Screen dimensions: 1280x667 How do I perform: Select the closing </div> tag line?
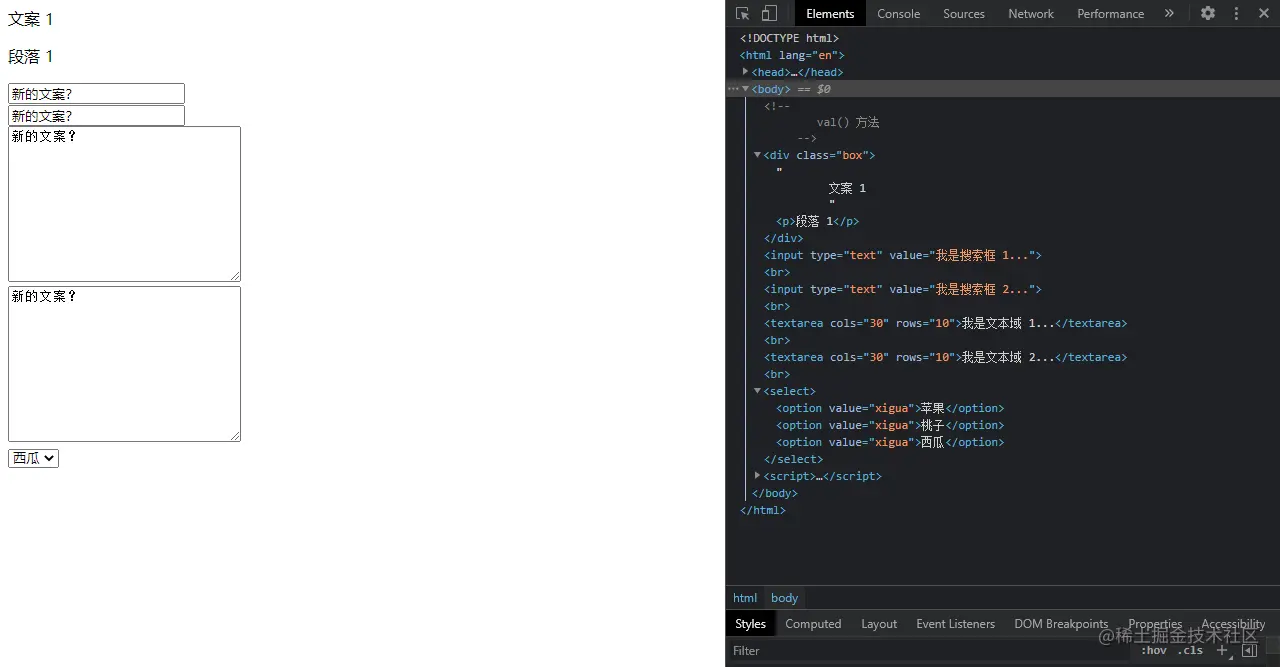(x=784, y=238)
